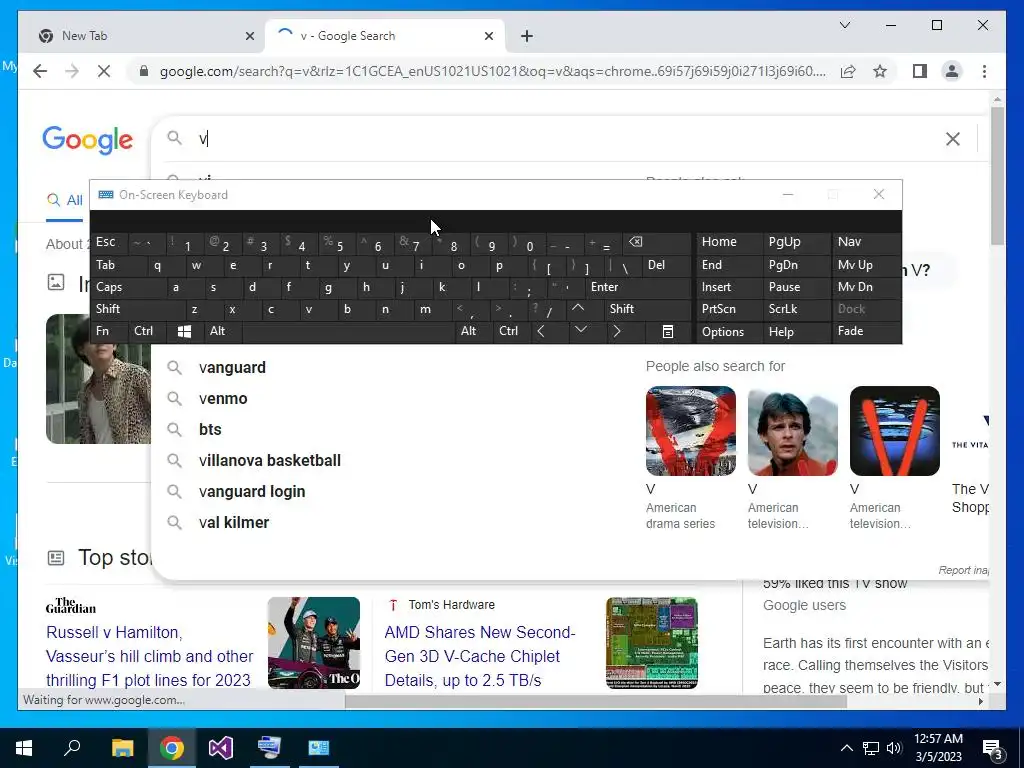The width and height of the screenshot is (1024, 768).
Task: Open the Chrome tab search dropdown
Action: click(844, 25)
